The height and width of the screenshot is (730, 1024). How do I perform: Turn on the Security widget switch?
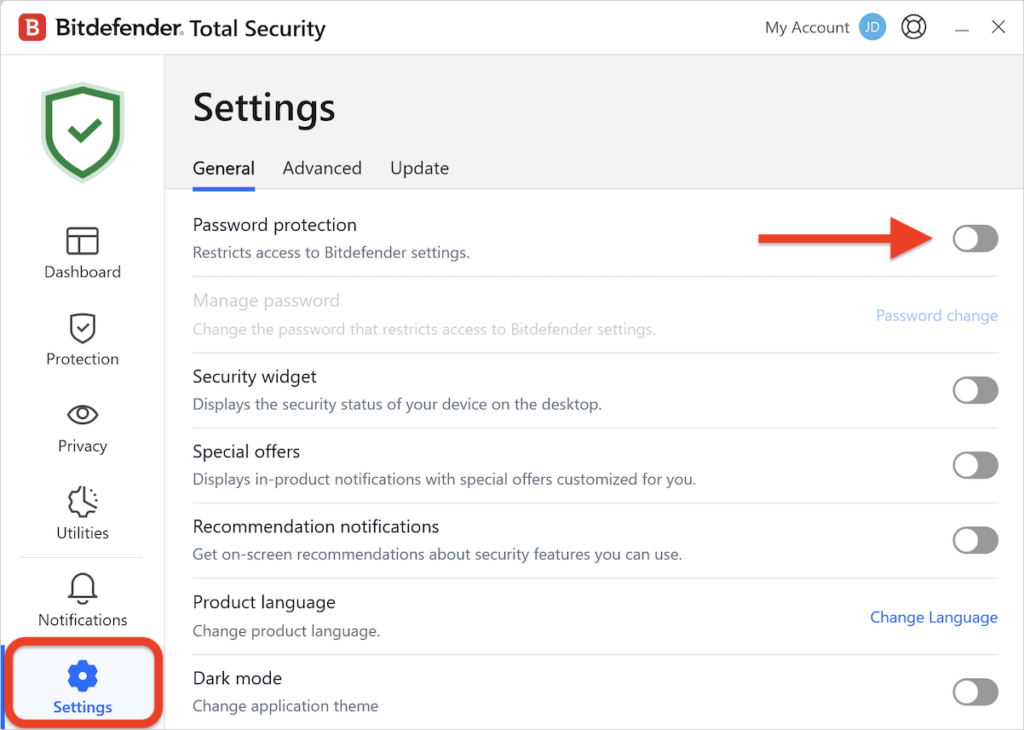975,390
